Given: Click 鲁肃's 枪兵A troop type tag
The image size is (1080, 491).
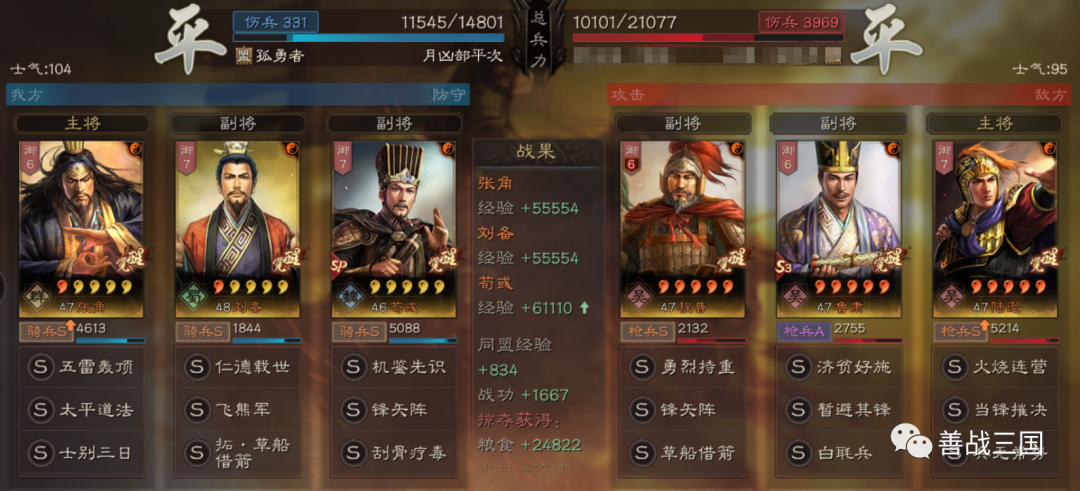Looking at the screenshot, I should tap(803, 331).
